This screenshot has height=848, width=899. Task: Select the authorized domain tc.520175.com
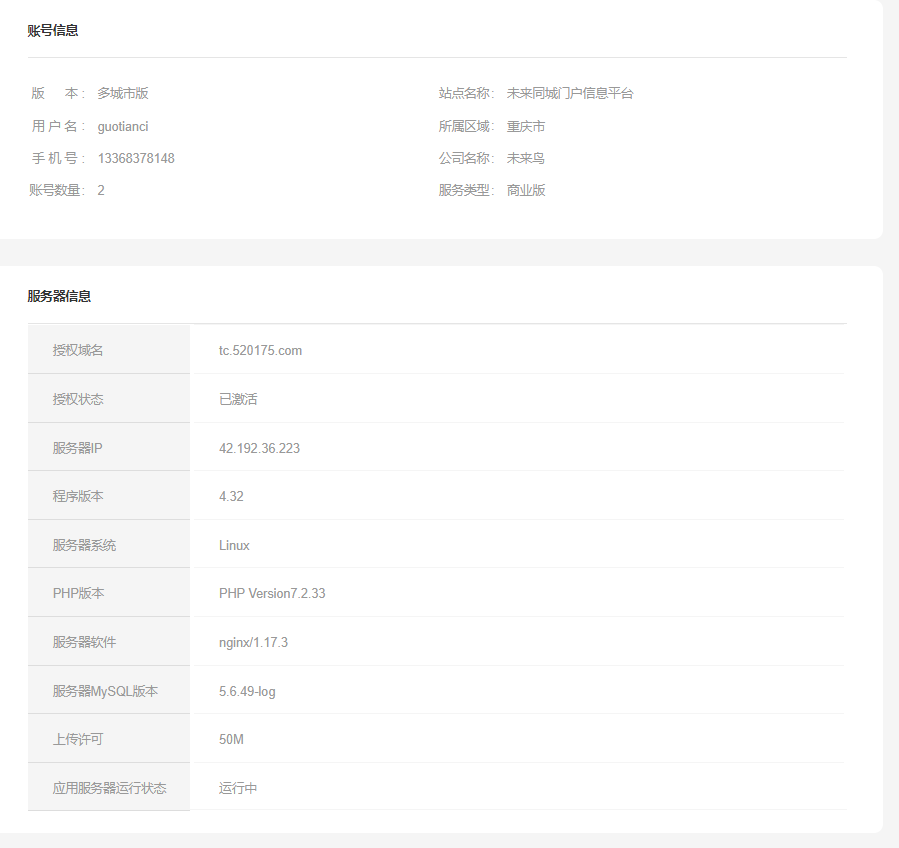pyautogui.click(x=260, y=350)
